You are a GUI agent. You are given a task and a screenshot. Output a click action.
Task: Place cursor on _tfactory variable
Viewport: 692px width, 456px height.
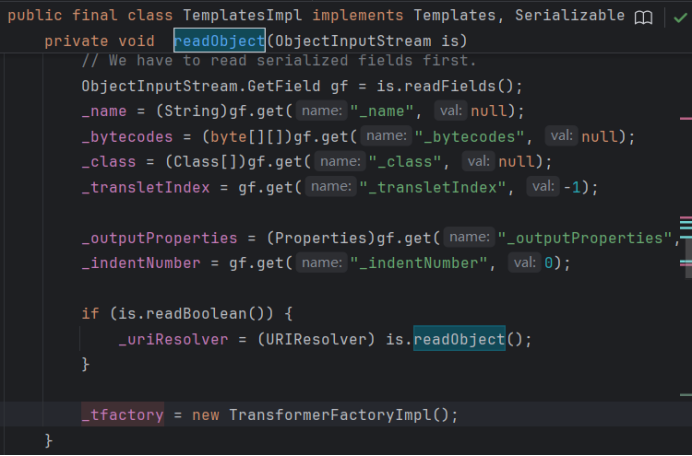[x=122, y=415]
